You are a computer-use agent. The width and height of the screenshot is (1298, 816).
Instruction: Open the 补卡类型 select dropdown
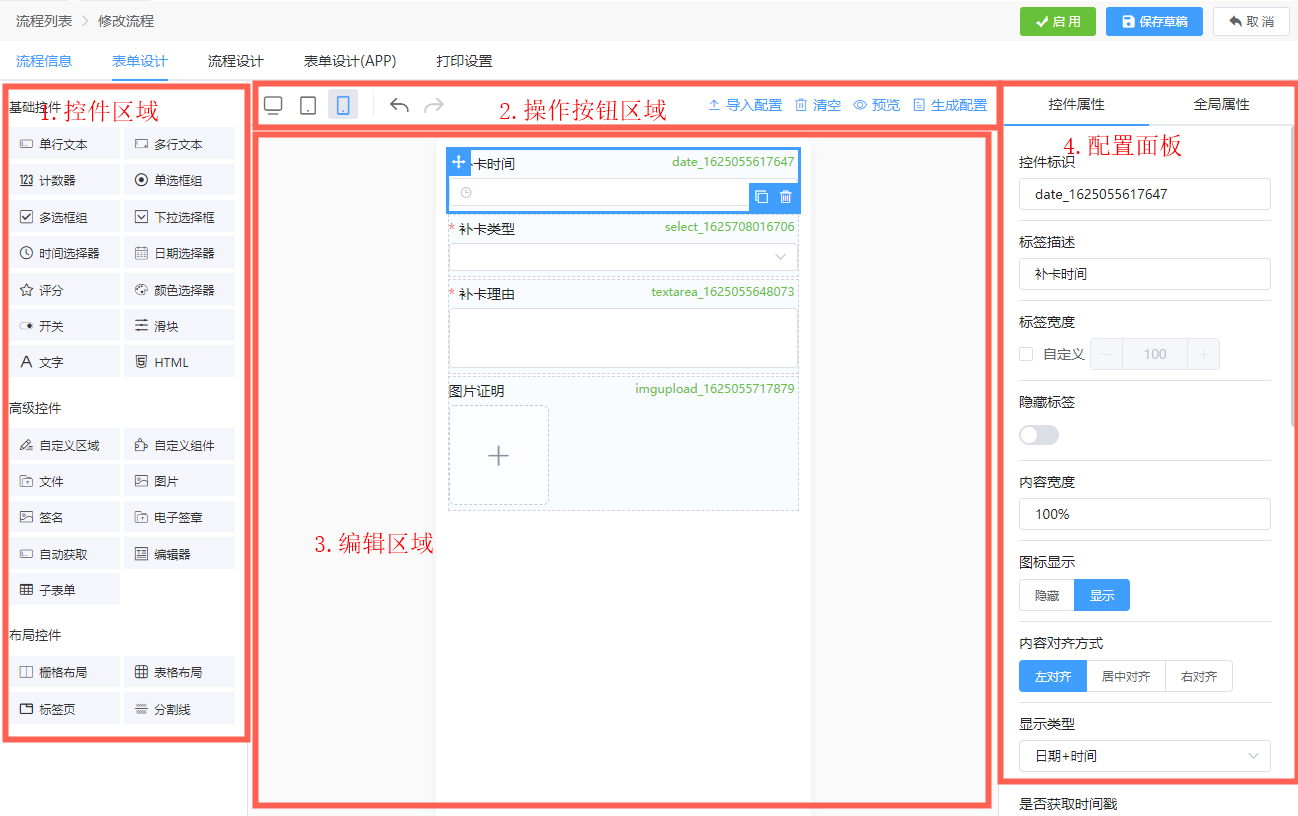click(623, 257)
